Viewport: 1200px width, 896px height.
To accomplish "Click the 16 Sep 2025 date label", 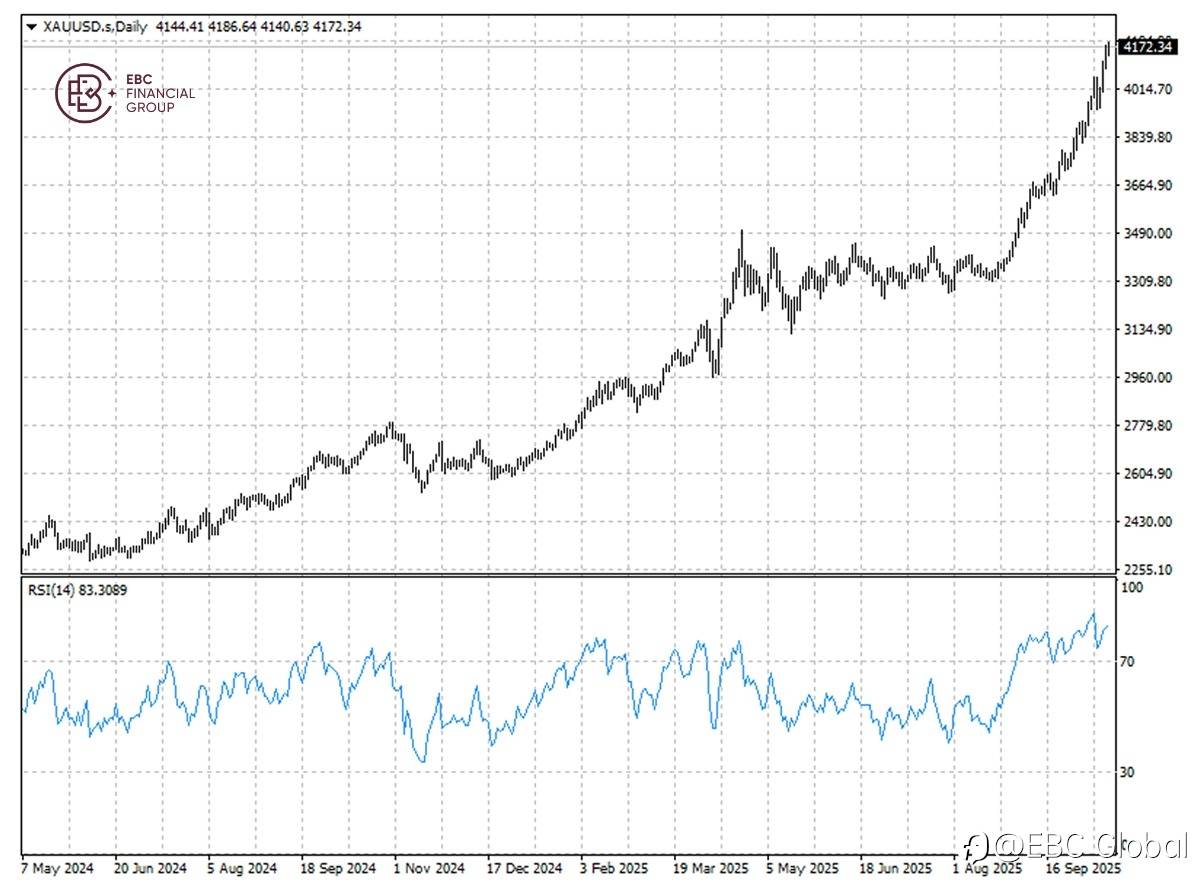I will click(x=1083, y=869).
